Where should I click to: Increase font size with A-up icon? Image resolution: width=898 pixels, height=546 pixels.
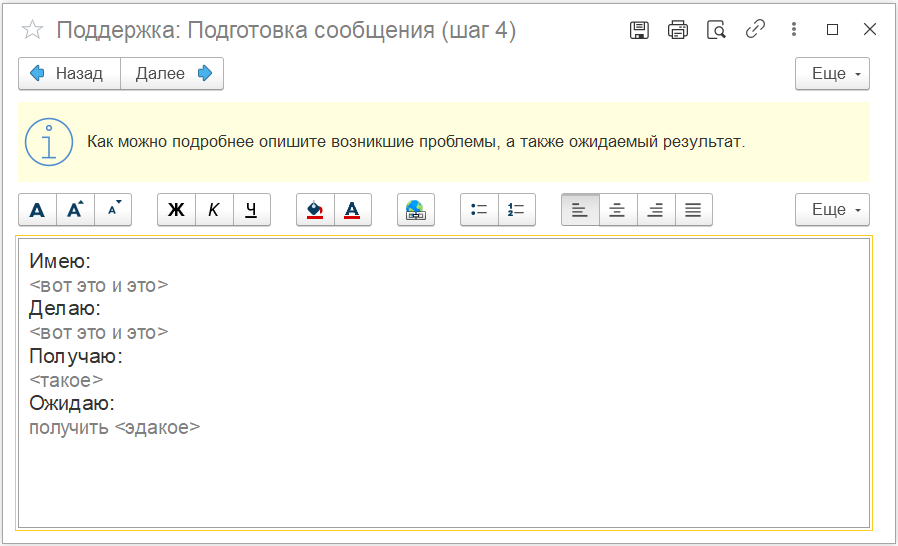pyautogui.click(x=75, y=210)
